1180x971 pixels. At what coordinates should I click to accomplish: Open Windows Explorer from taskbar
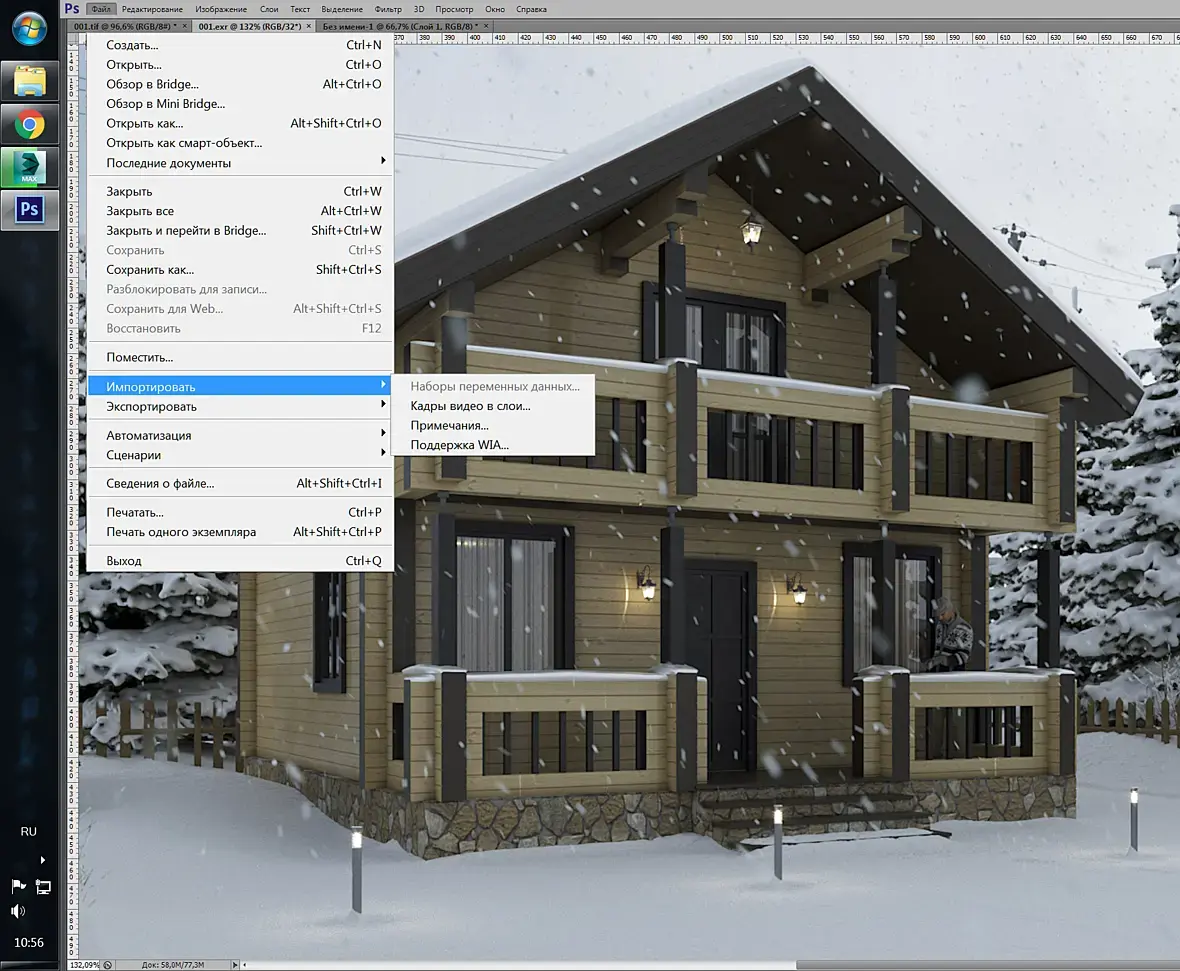pyautogui.click(x=29, y=81)
